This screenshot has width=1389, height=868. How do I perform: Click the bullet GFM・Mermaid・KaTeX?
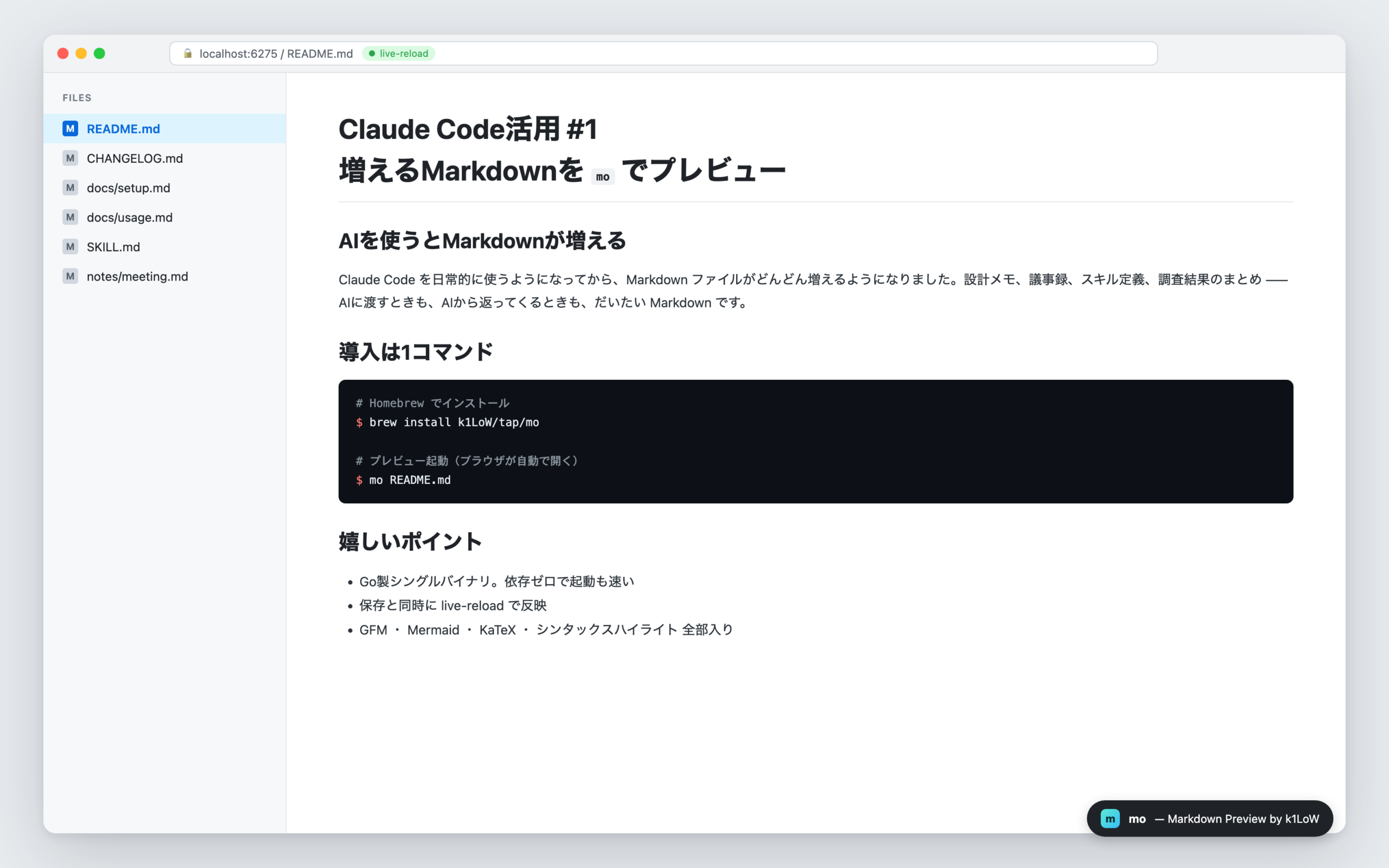click(546, 630)
